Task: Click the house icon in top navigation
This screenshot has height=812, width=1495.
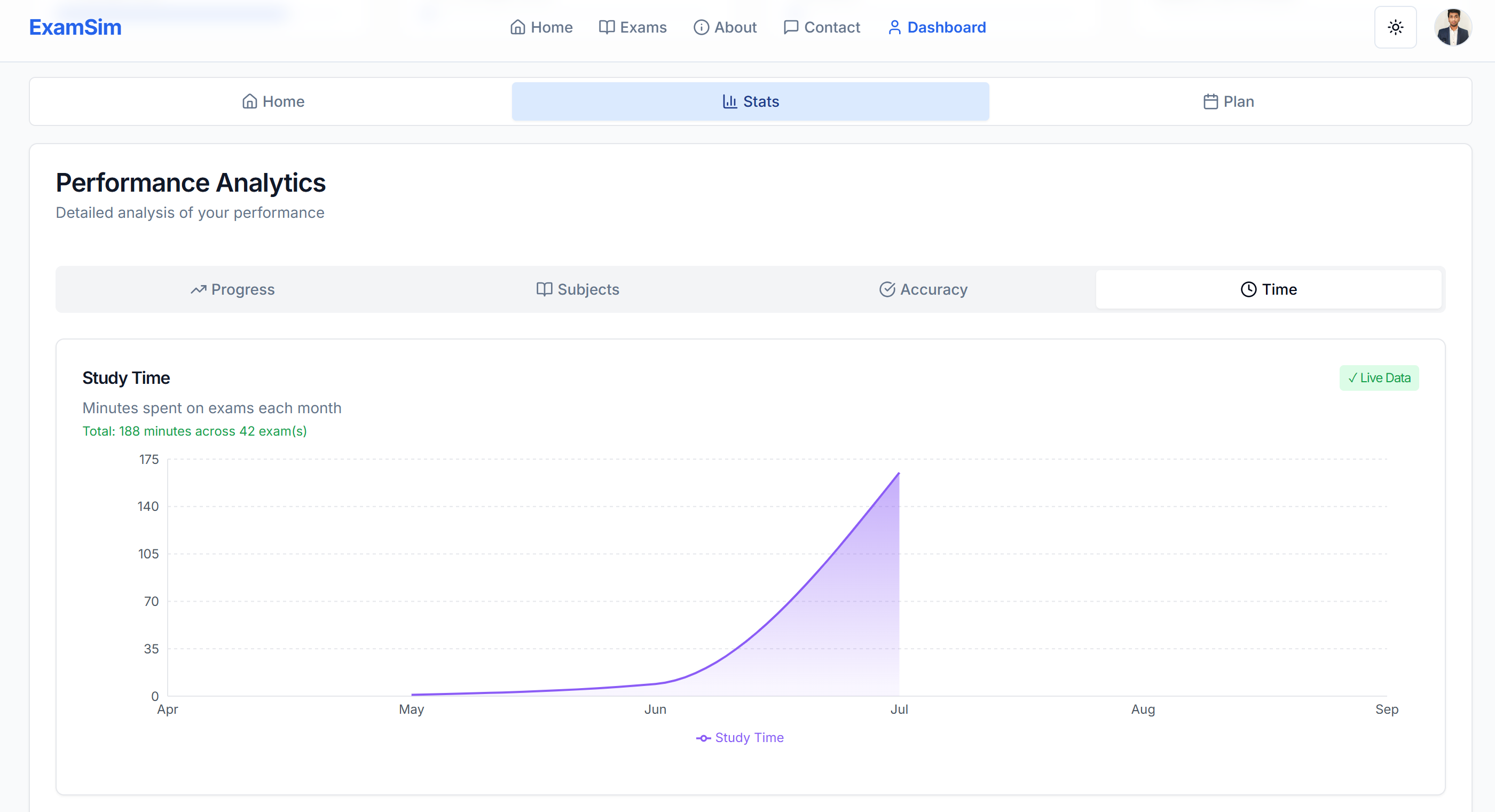Action: pyautogui.click(x=517, y=27)
